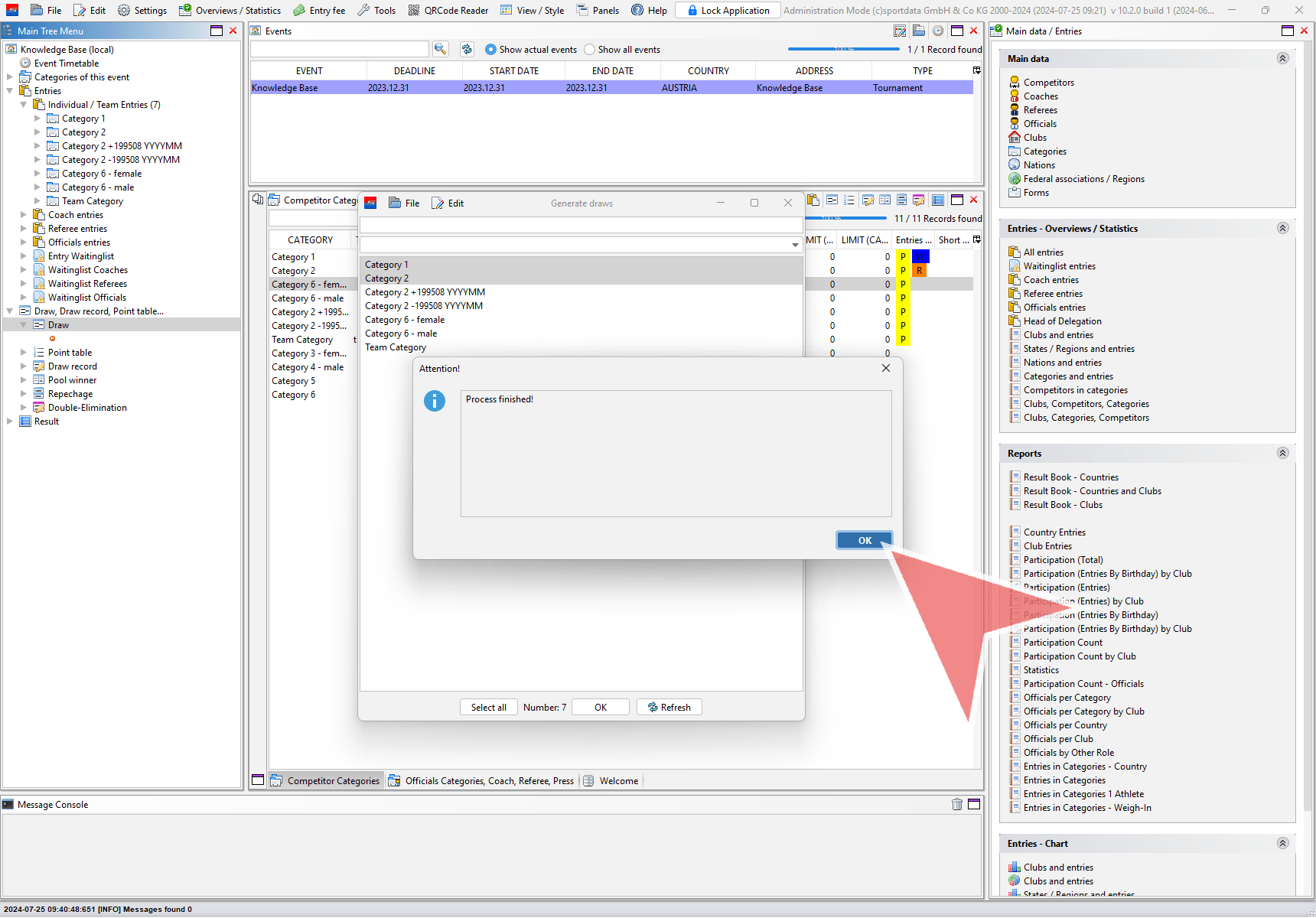Expand the Coach entries tree node
This screenshot has height=918, width=1316.
tap(24, 215)
